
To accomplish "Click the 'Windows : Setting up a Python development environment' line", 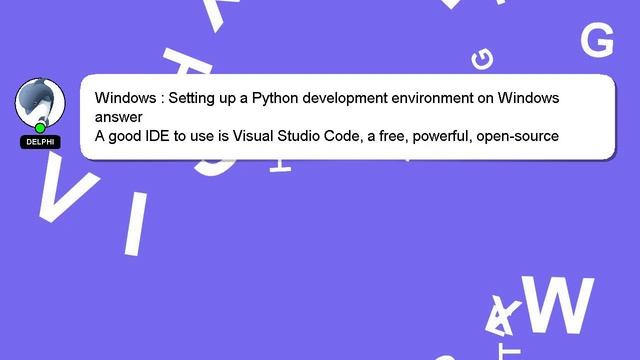I will [x=327, y=98].
